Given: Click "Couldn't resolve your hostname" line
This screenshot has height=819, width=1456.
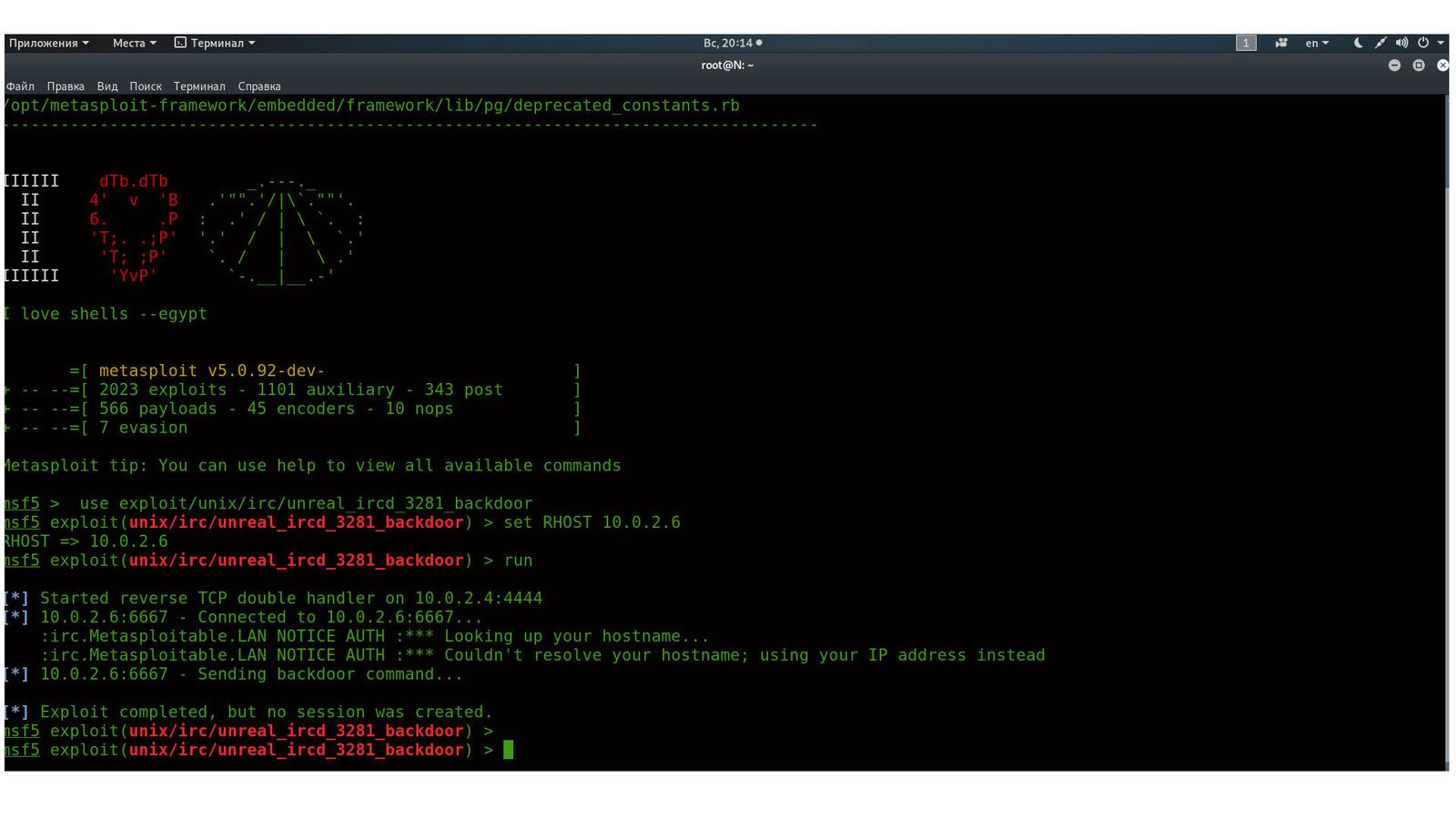Looking at the screenshot, I should click(x=542, y=655).
